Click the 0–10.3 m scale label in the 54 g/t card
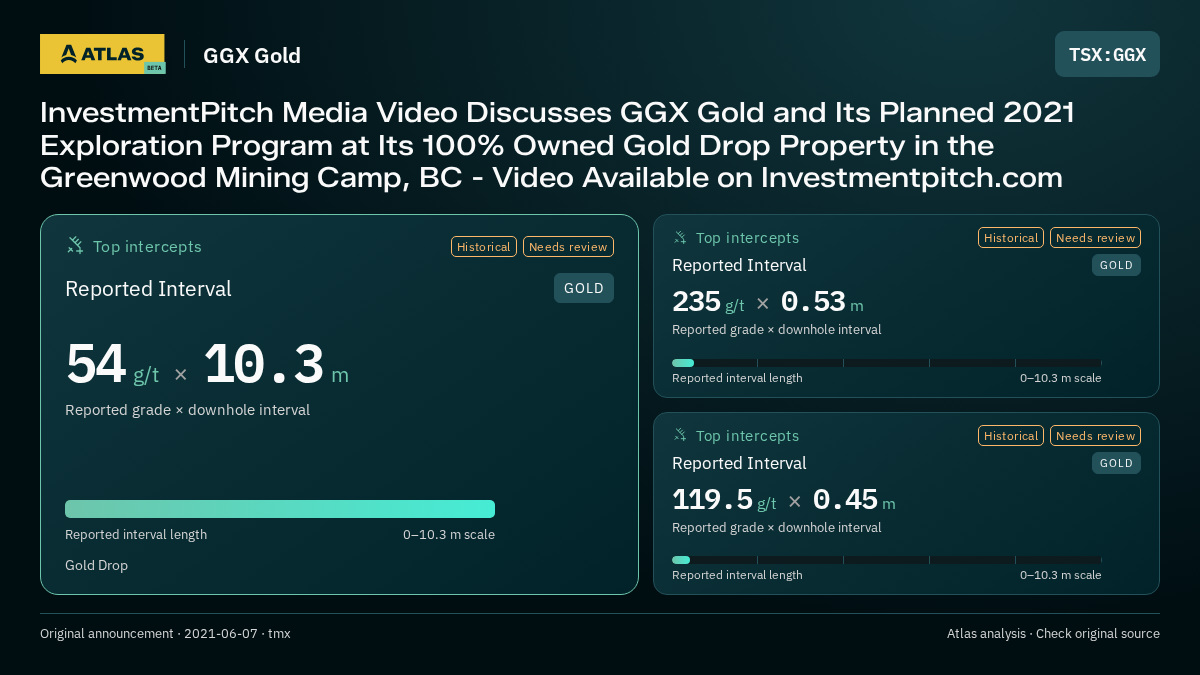This screenshot has height=675, width=1200. coord(449,535)
